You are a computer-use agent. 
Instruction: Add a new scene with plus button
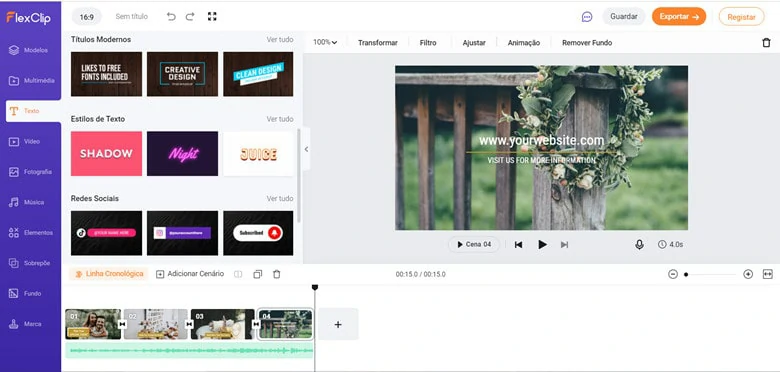338,324
